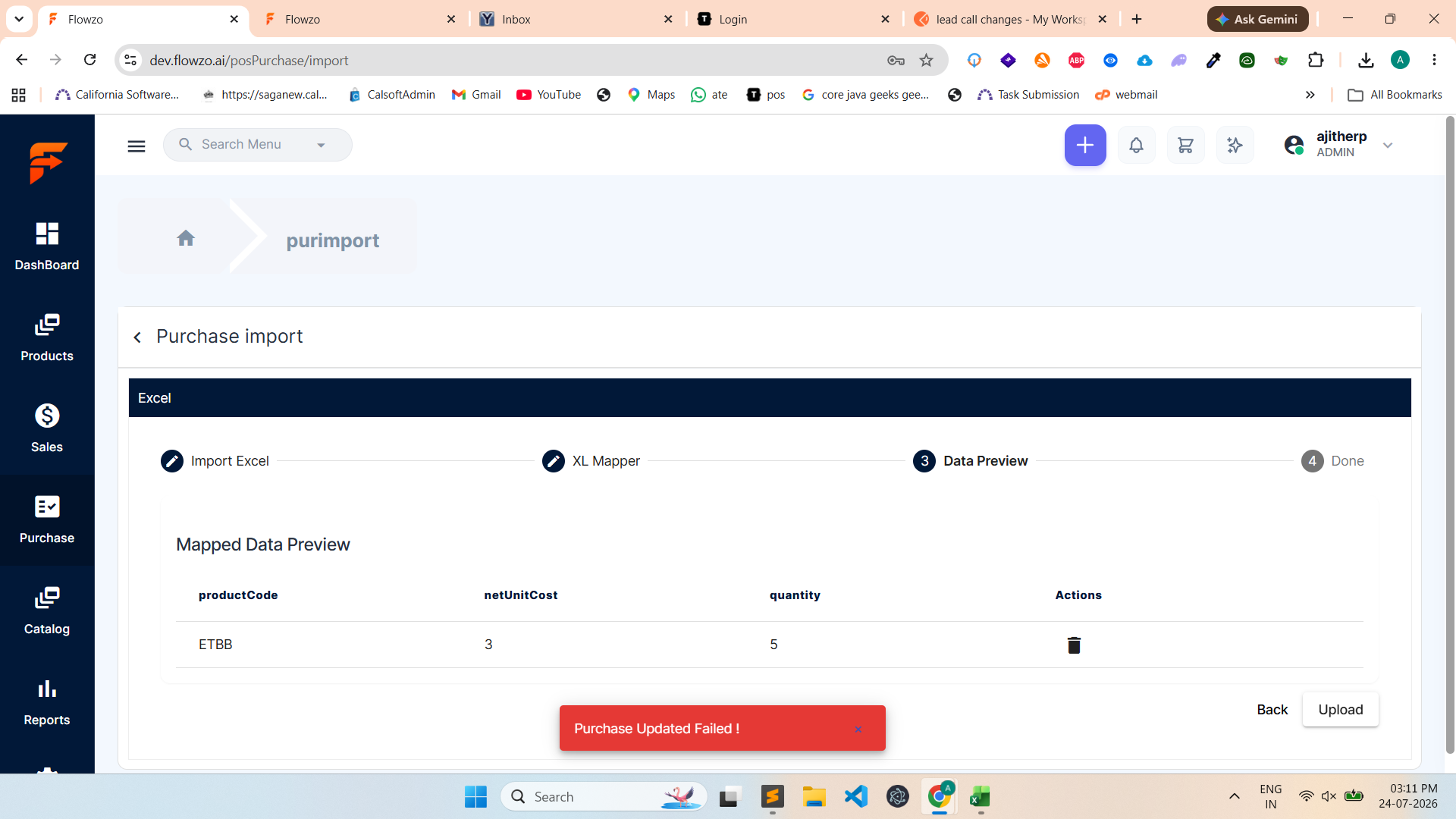Open the Search Menu dropdown arrow
1456x819 pixels.
tap(321, 145)
